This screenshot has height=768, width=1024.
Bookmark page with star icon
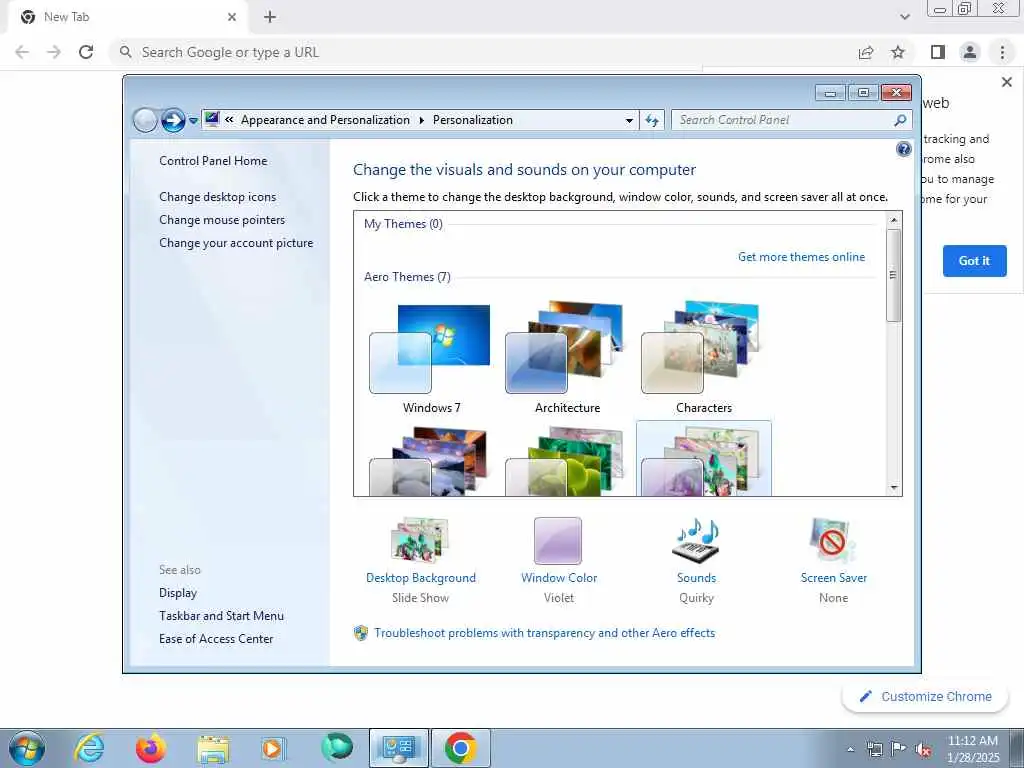(898, 52)
